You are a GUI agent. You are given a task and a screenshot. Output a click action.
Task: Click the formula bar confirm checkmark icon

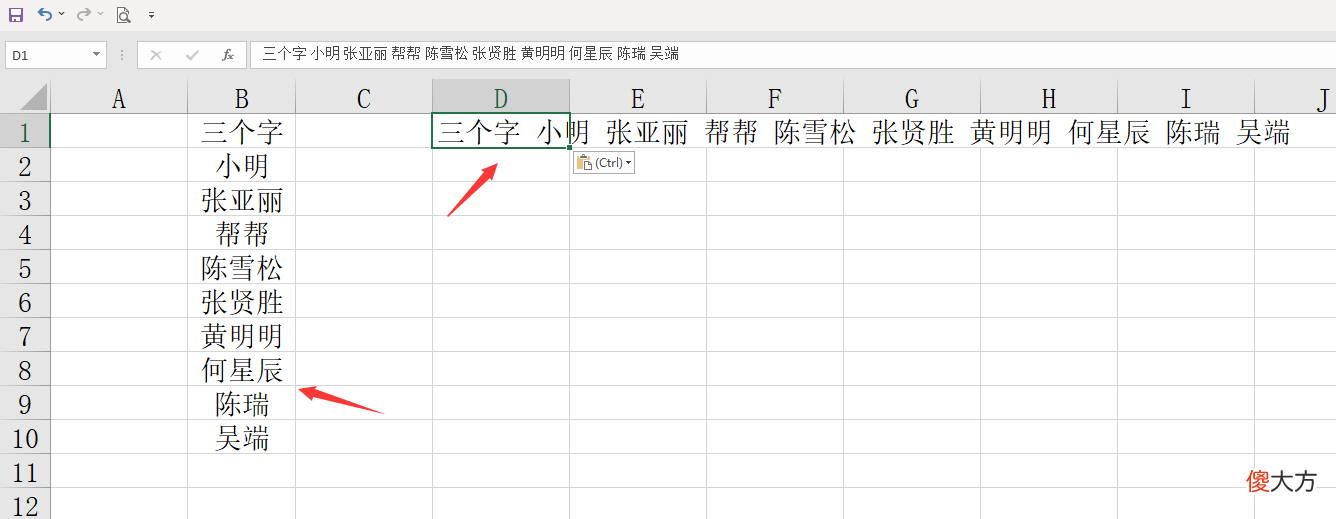click(x=192, y=55)
